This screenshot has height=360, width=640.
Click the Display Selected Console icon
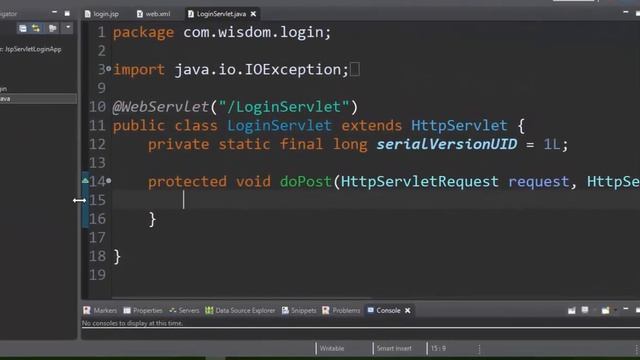[585, 310]
